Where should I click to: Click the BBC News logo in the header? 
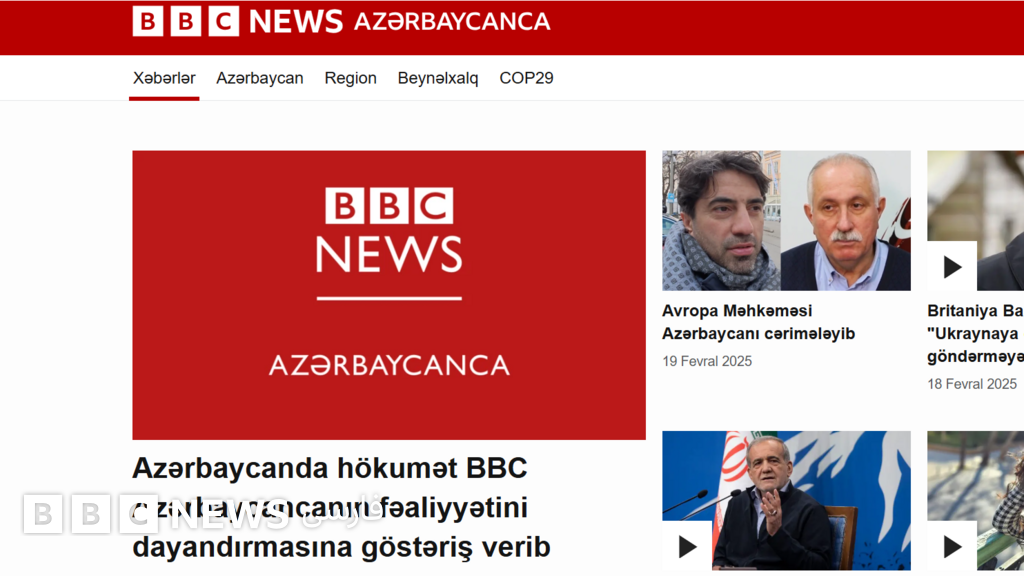coord(237,21)
